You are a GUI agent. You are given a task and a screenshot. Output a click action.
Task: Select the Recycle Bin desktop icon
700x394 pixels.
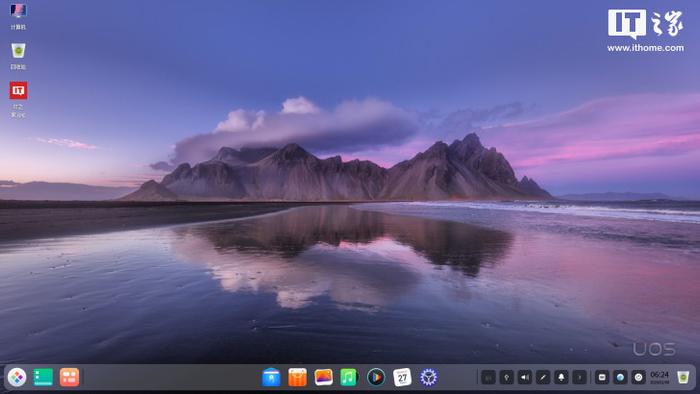(18, 56)
